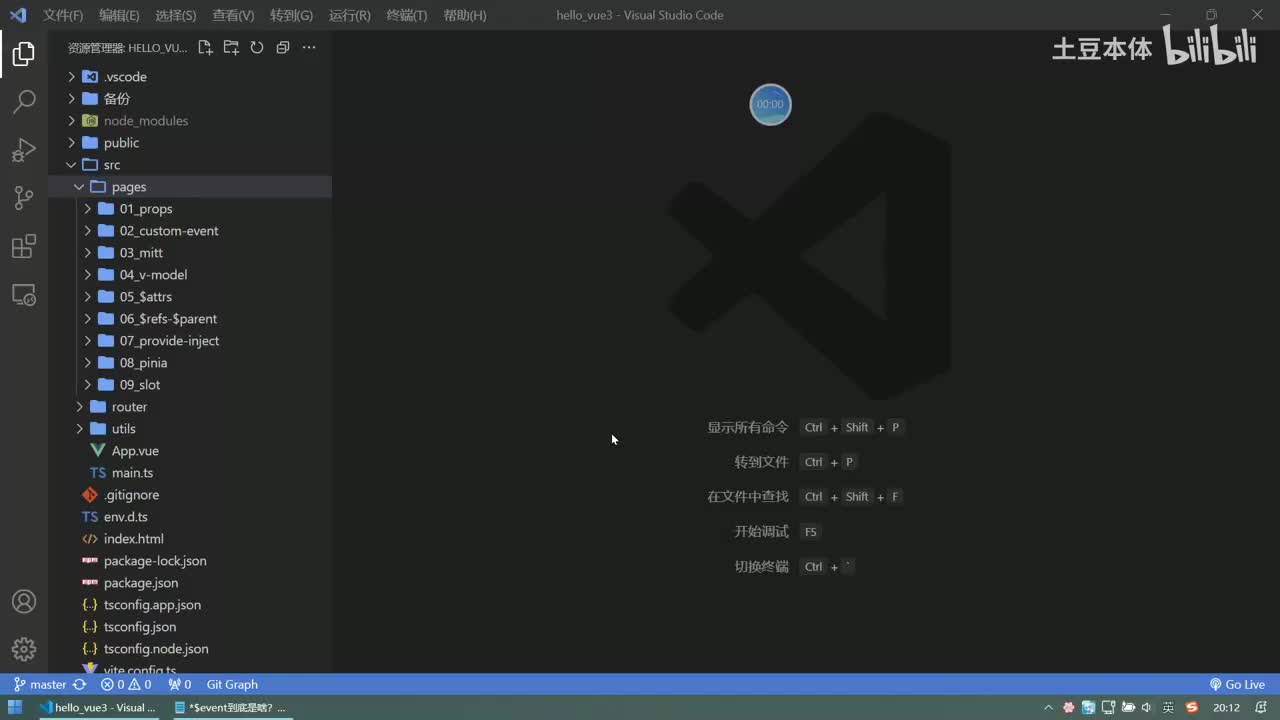The height and width of the screenshot is (720, 1280).
Task: Expand the node_modules folder
Action: coord(190,121)
